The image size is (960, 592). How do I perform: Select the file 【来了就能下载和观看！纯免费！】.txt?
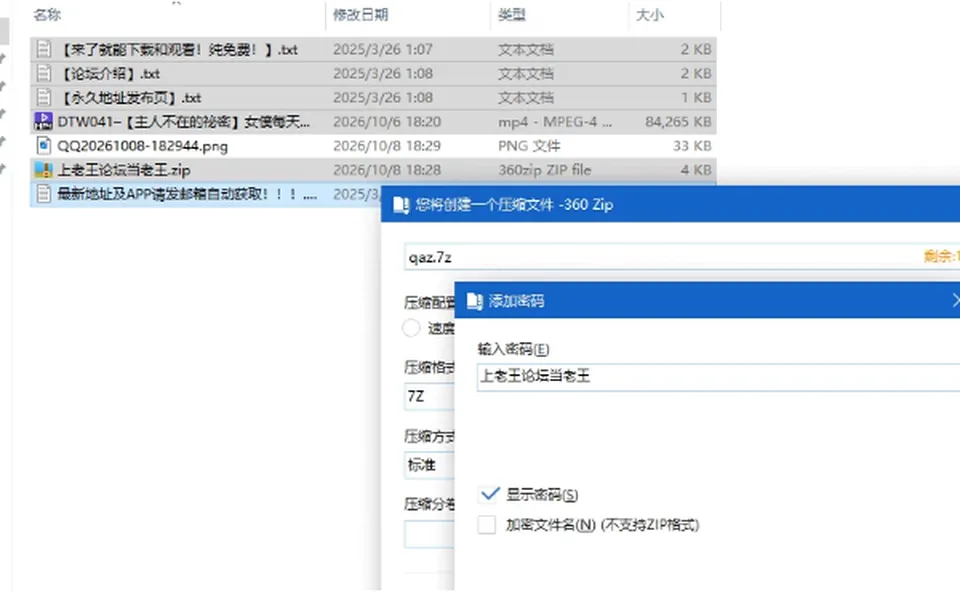tap(178, 49)
